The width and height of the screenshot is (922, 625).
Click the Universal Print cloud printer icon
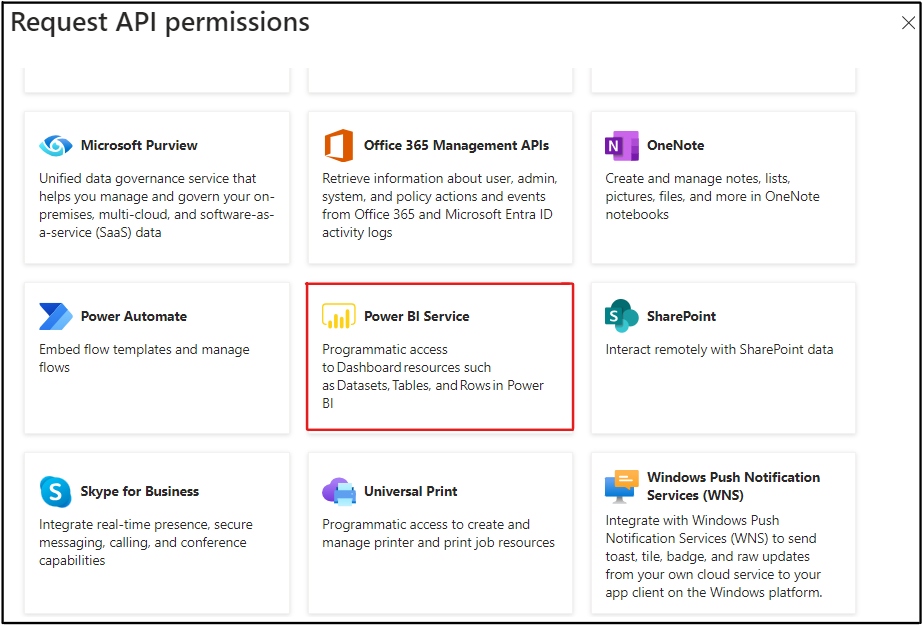tap(339, 491)
